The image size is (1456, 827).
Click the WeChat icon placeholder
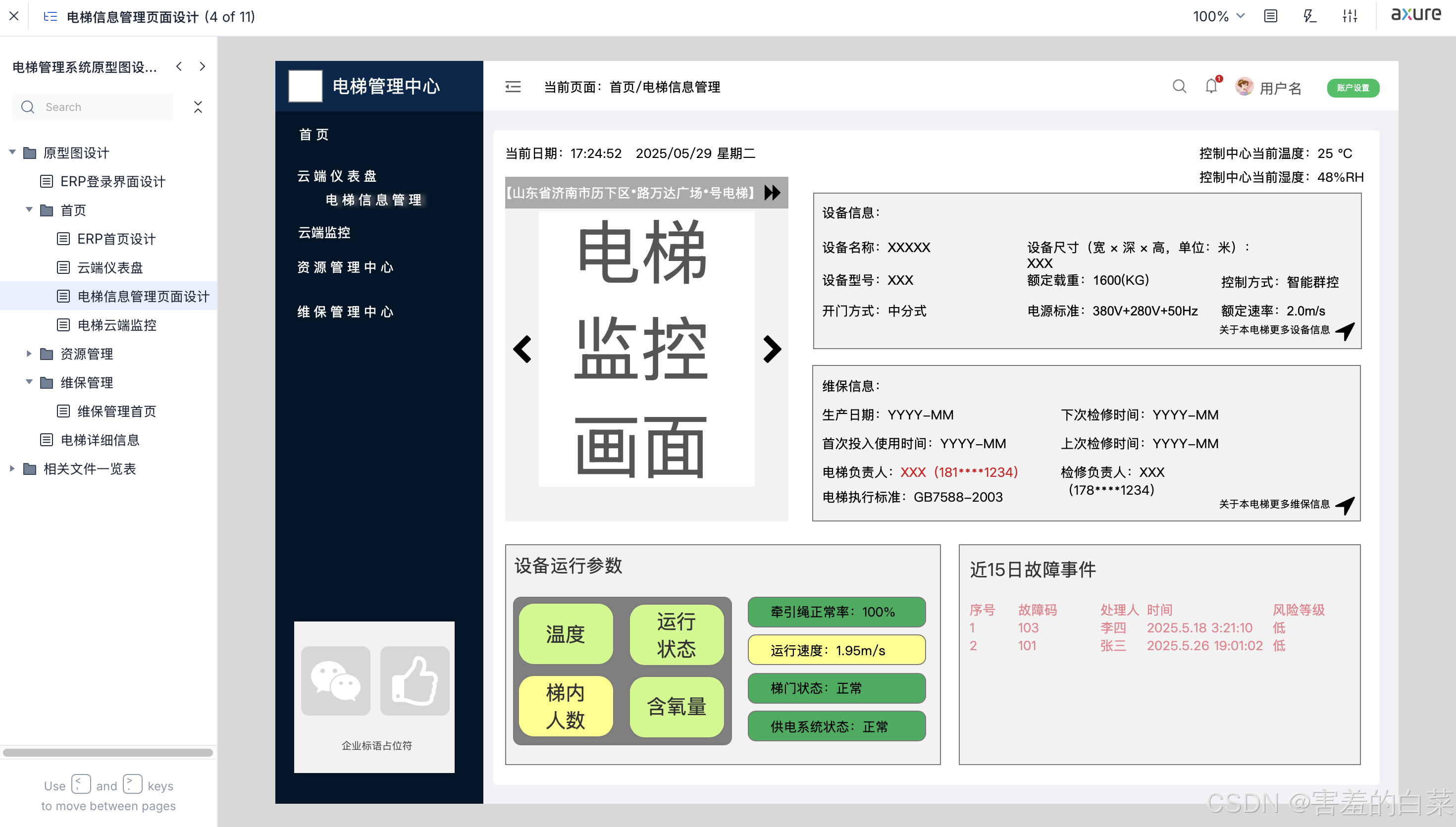coord(336,680)
